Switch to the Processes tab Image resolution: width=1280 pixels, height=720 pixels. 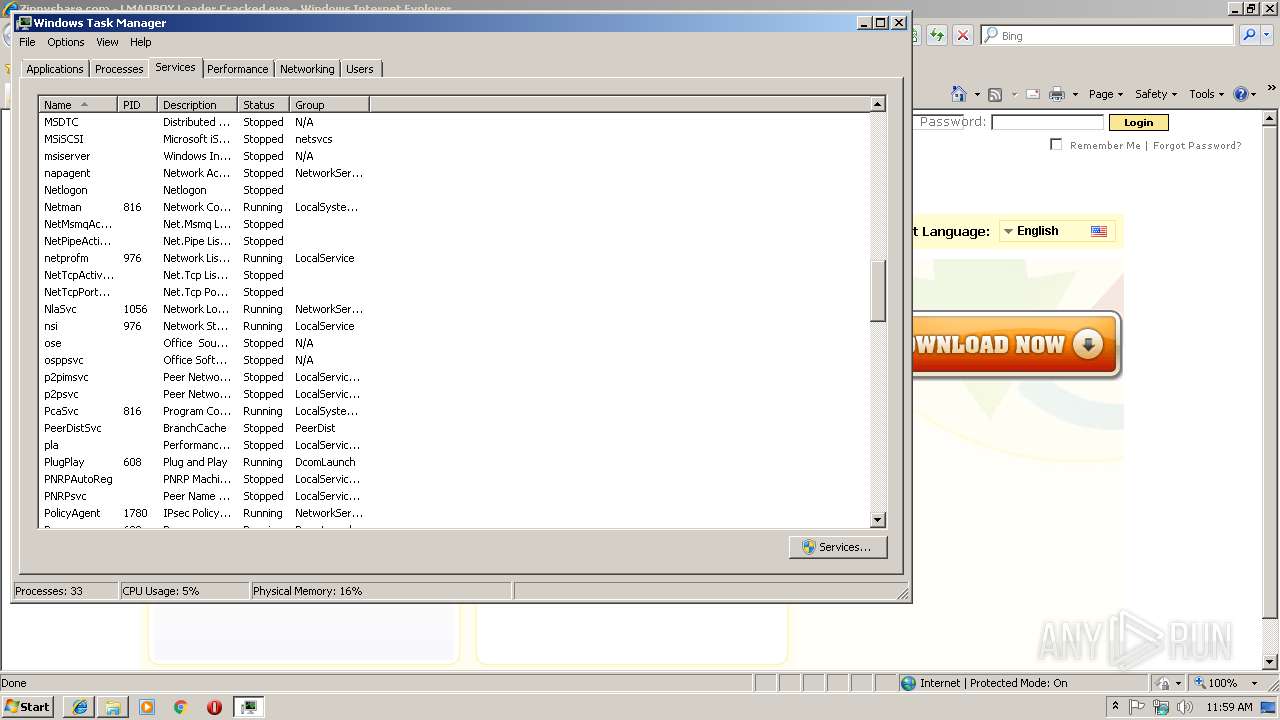[x=119, y=69]
